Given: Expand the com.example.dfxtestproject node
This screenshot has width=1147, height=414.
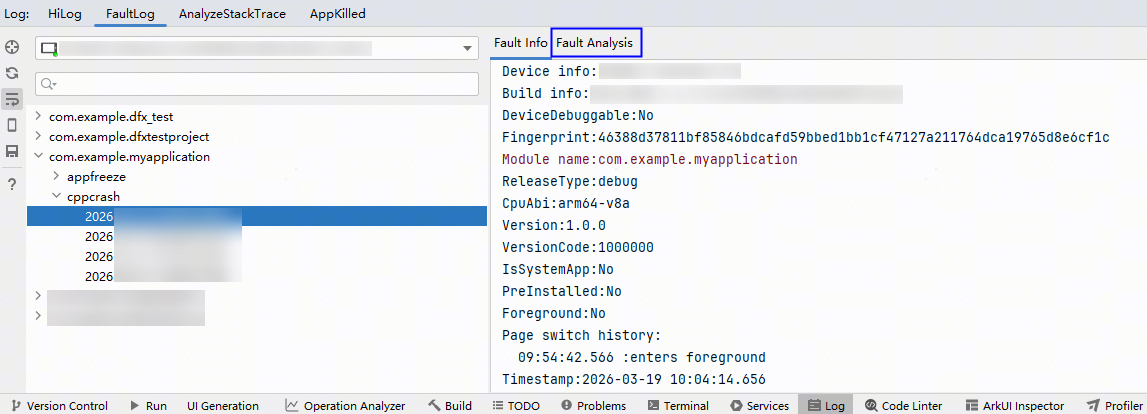Looking at the screenshot, I should click(x=39, y=136).
